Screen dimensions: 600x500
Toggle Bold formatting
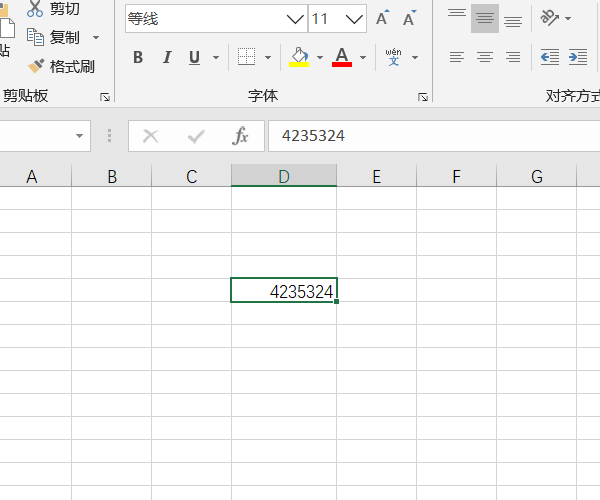(138, 57)
